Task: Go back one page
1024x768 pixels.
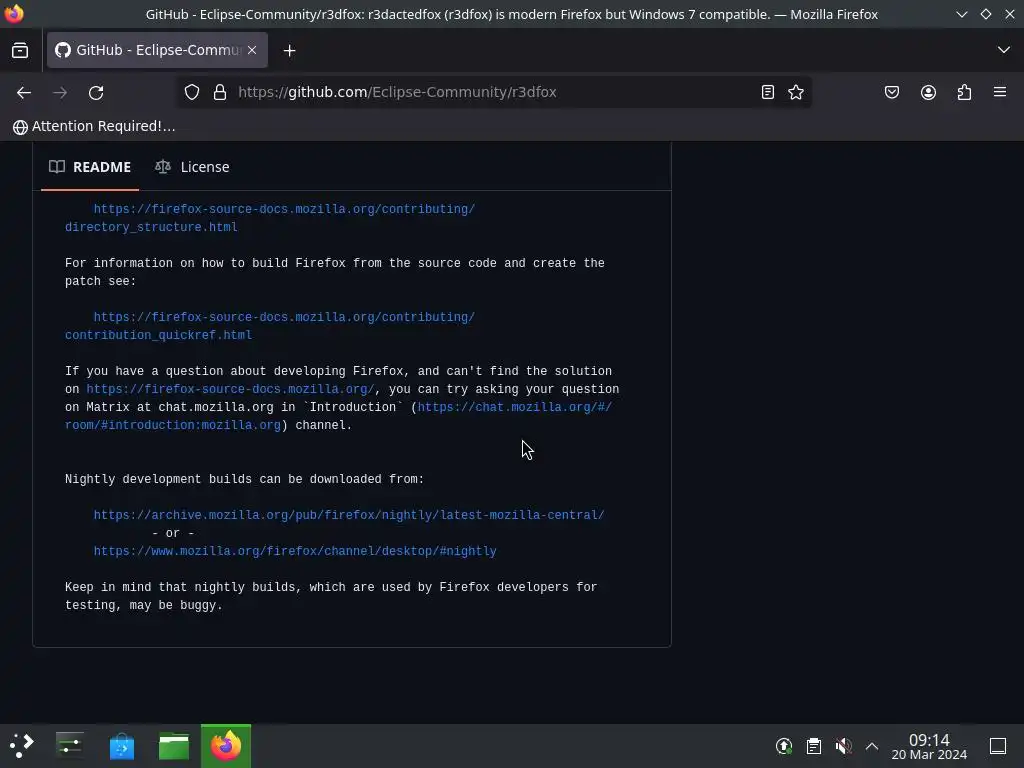Action: point(24,93)
